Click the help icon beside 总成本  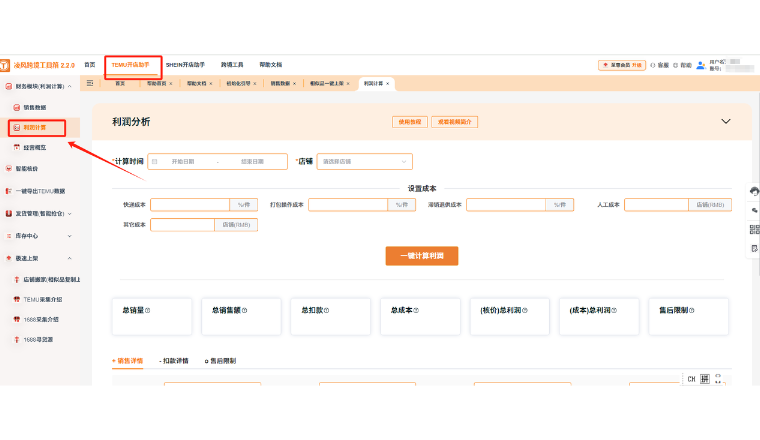418,310
